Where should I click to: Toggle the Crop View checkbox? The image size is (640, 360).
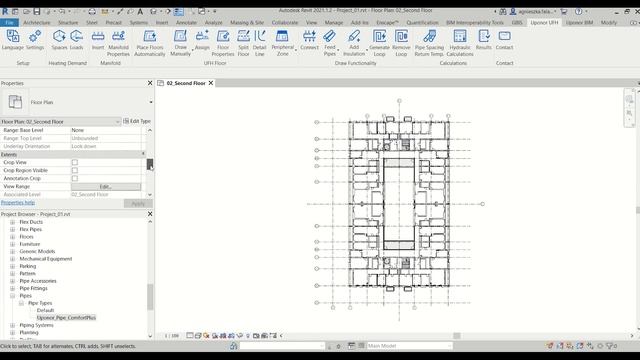[x=75, y=162]
